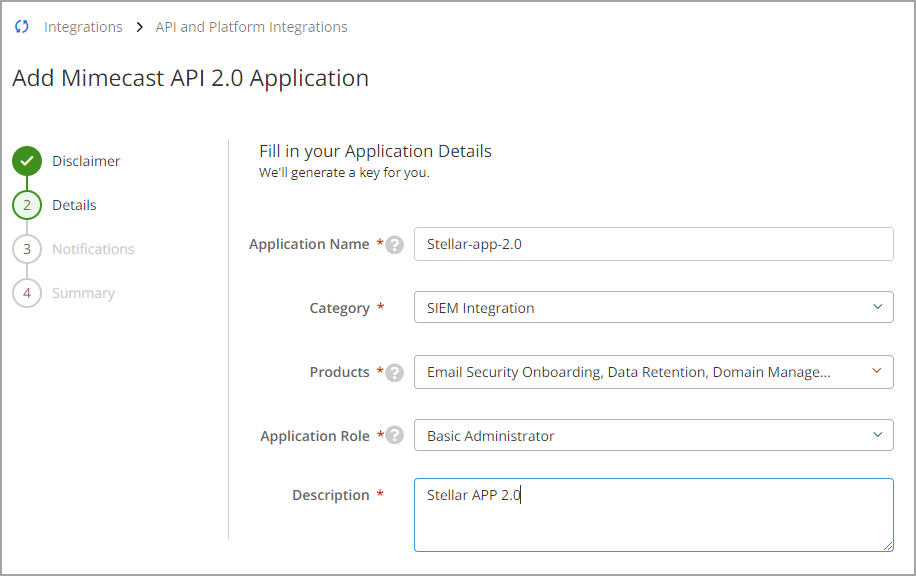This screenshot has width=916, height=576.
Task: Select the Notifications step label
Action: pyautogui.click(x=93, y=249)
